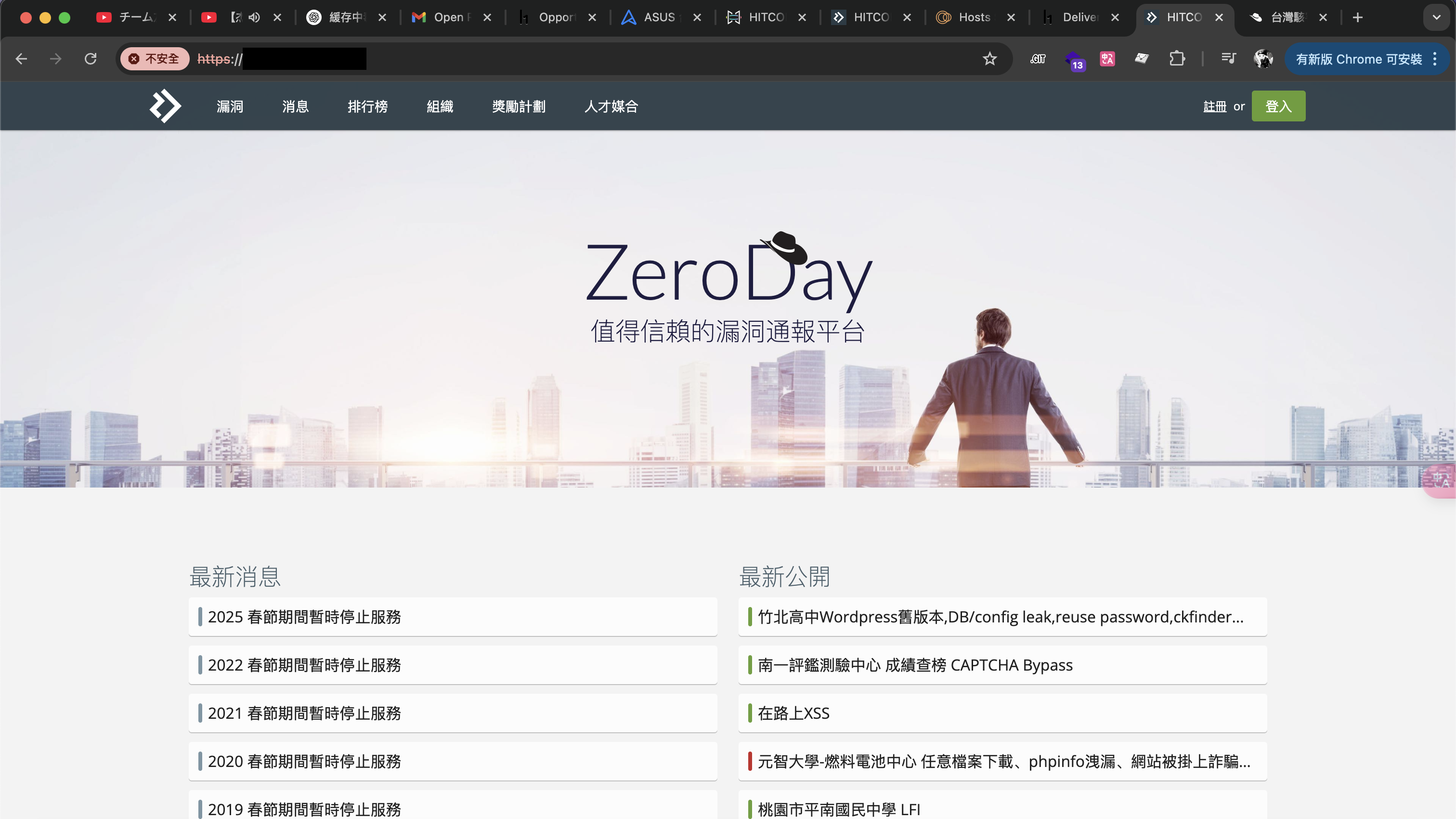Image resolution: width=1456 pixels, height=819 pixels.
Task: Click the forward navigation arrow
Action: tap(55, 59)
